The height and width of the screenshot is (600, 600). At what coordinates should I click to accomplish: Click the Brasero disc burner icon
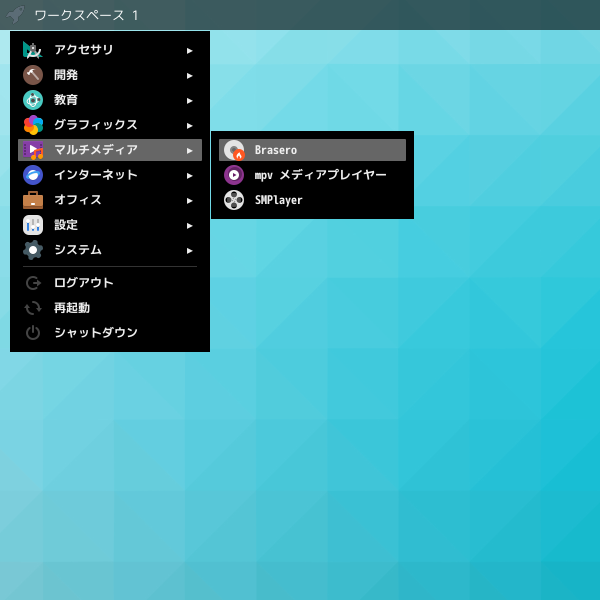(234, 150)
